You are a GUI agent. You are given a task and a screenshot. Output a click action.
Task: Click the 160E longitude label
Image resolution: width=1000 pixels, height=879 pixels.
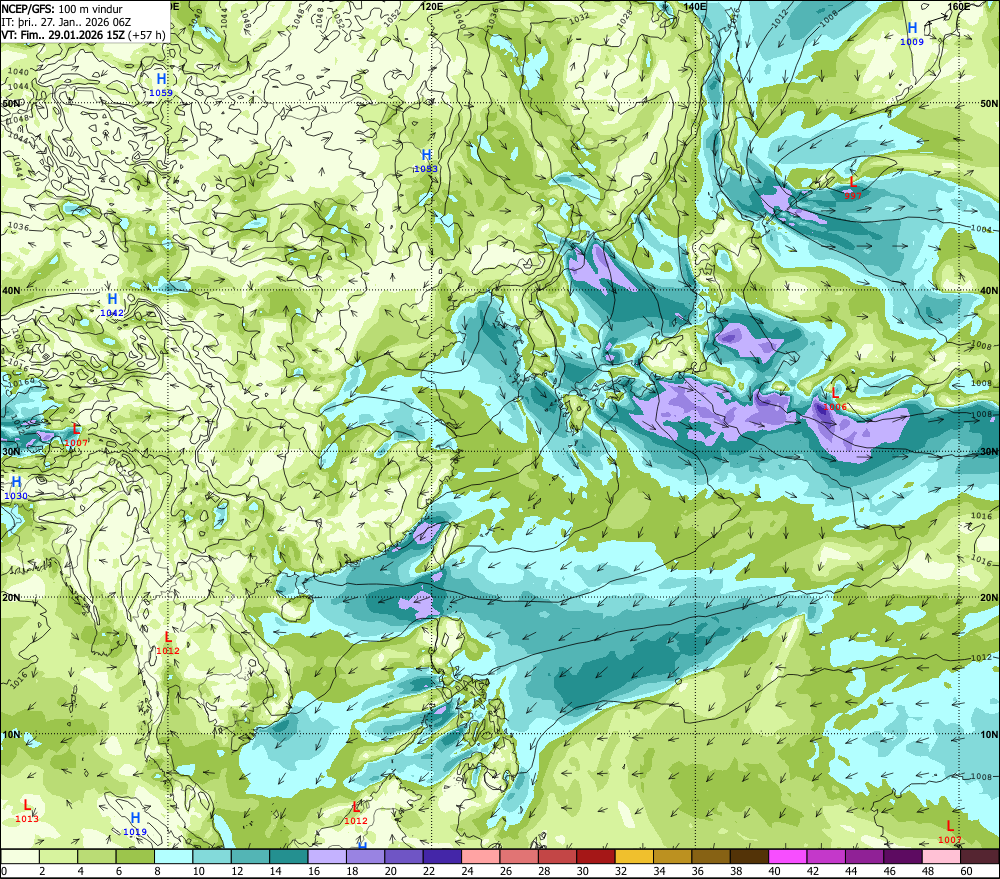959,6
